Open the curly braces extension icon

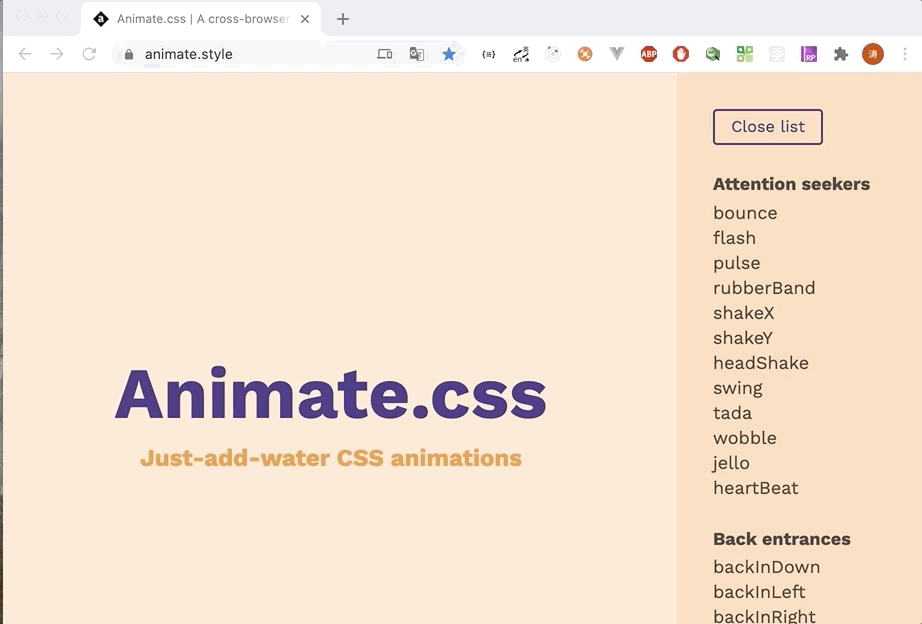pos(489,54)
